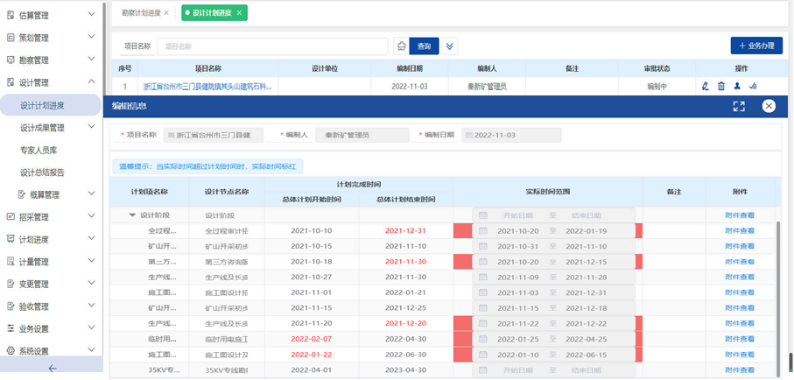Click the edit pencil icon in 操作 column
The image size is (794, 380).
[x=705, y=86]
